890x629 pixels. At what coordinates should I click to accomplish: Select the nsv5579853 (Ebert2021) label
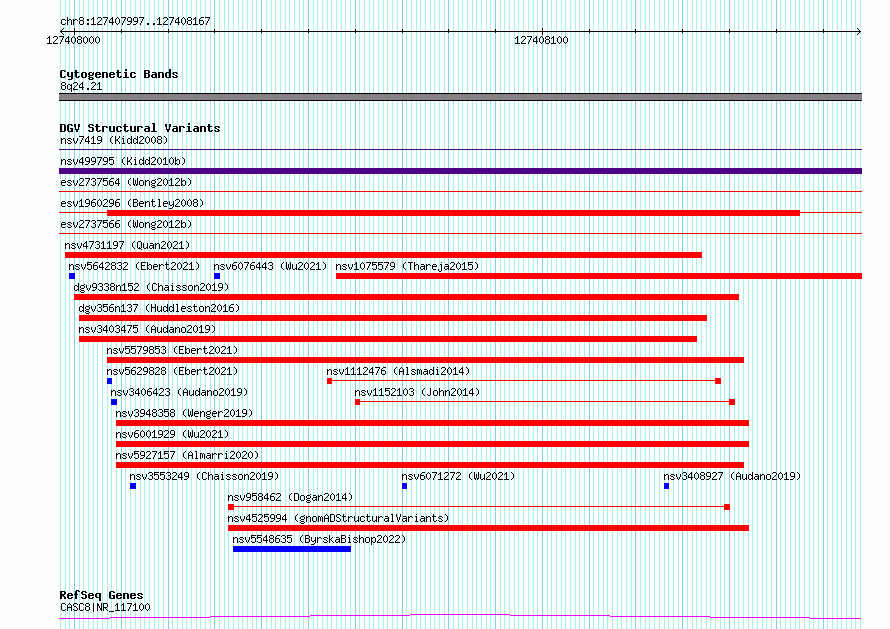[172, 350]
